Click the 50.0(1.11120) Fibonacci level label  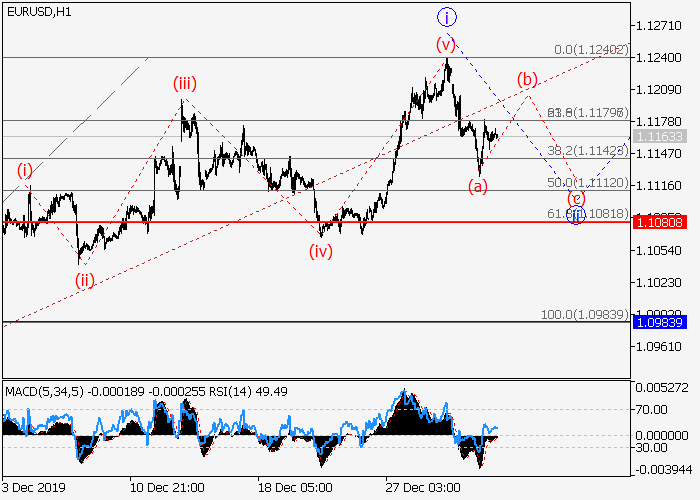[588, 183]
